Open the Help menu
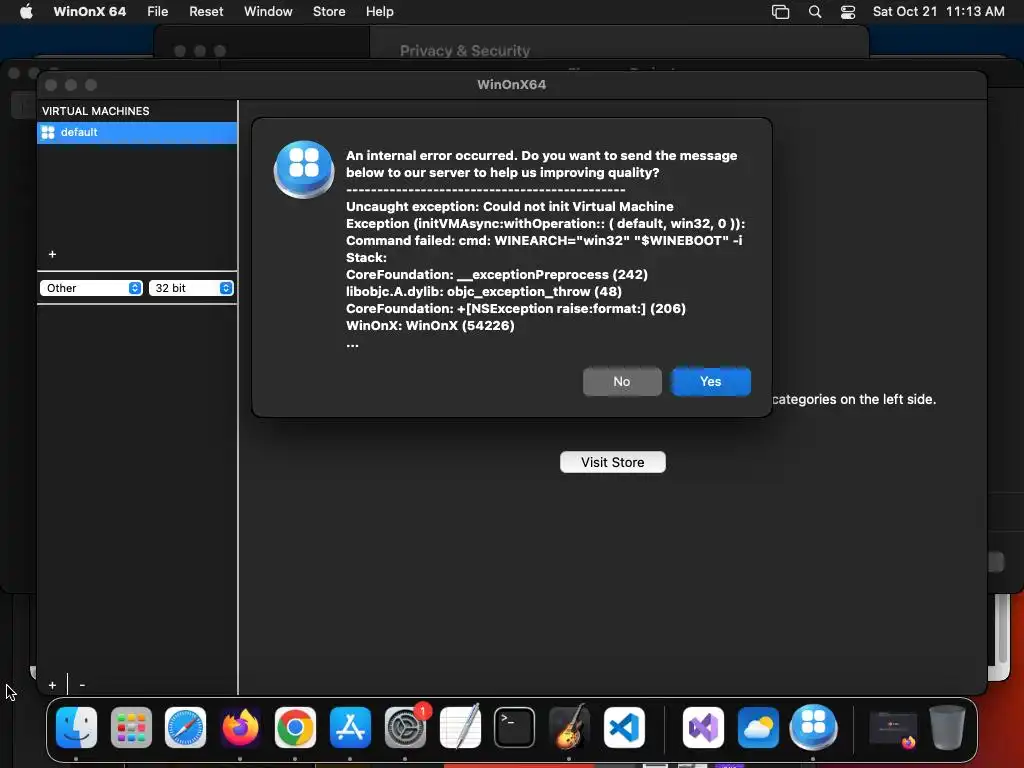Screen dimensions: 1024x768 point(379,12)
